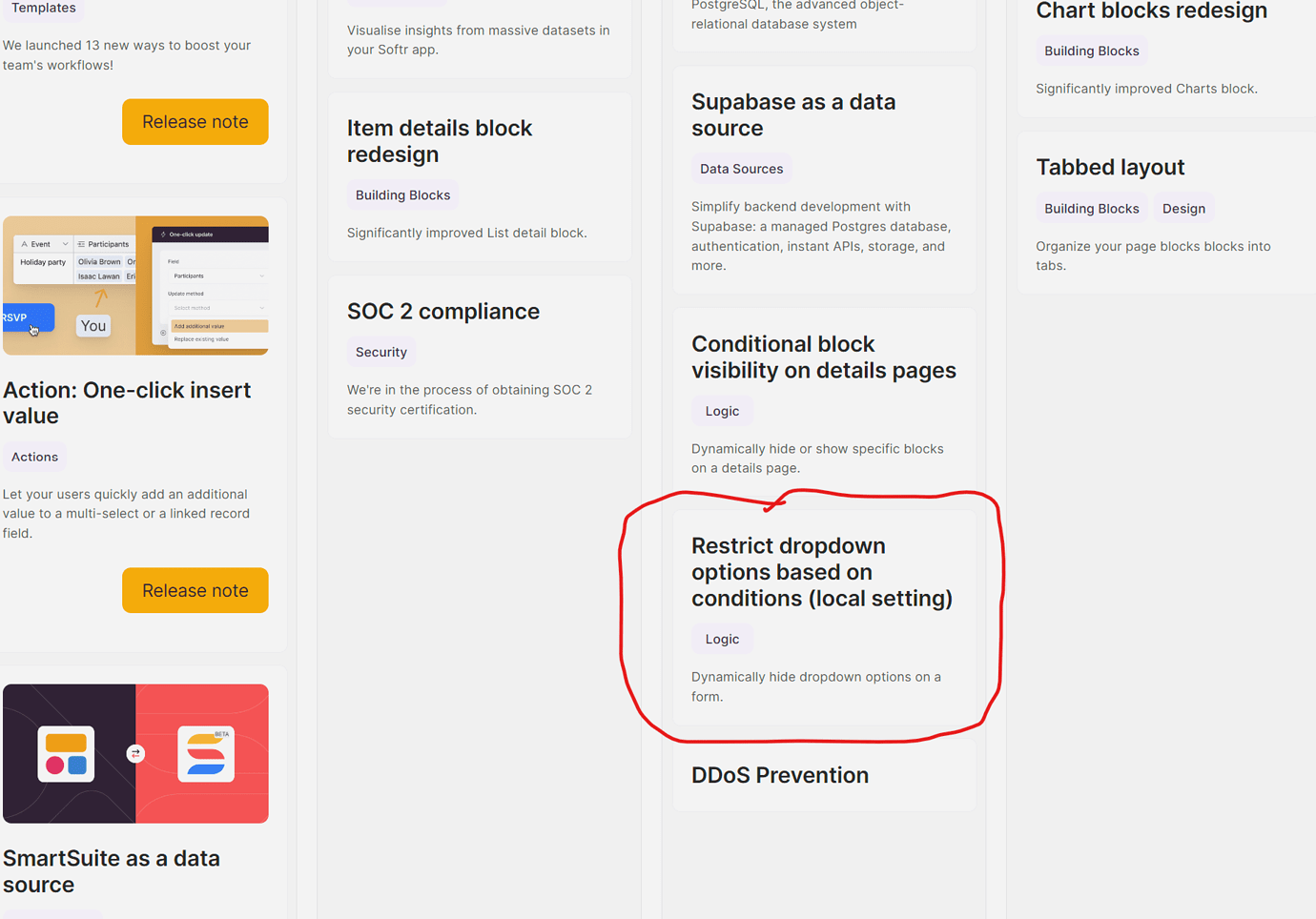1316x919 pixels.
Task: Click the Isaac Lawan participant chip
Action: [x=99, y=276]
